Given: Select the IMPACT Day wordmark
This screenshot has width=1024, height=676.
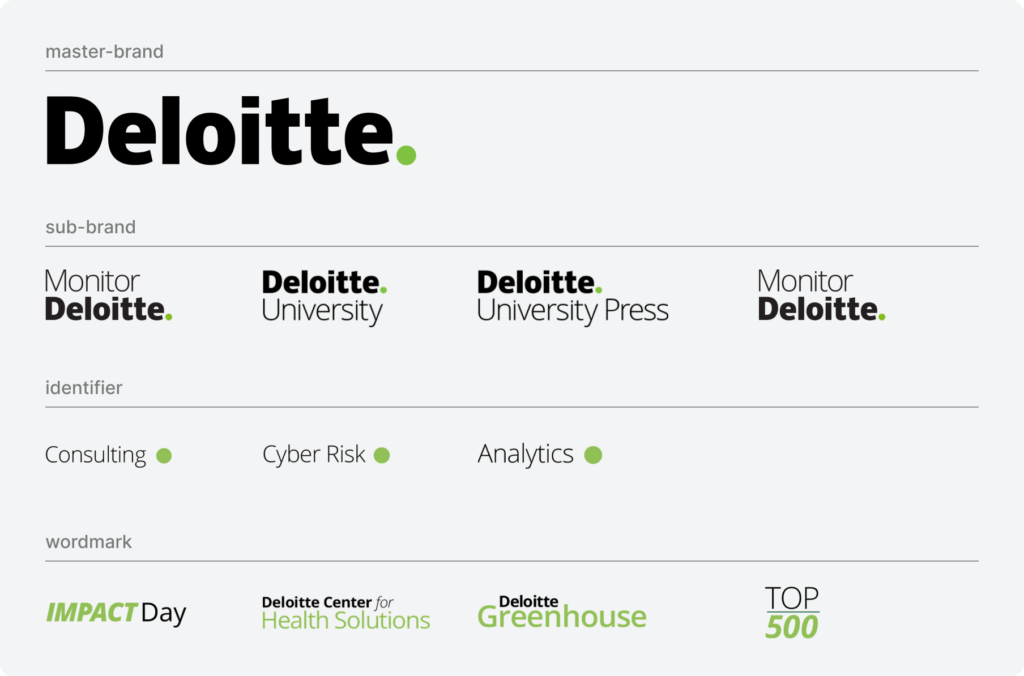Looking at the screenshot, I should tap(116, 613).
